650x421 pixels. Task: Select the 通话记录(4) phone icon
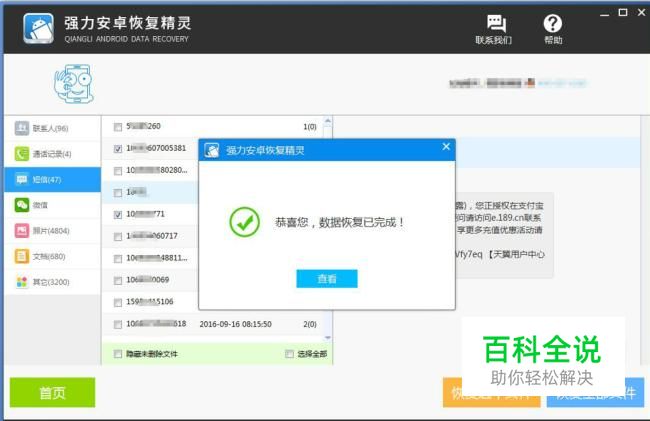tap(22, 154)
